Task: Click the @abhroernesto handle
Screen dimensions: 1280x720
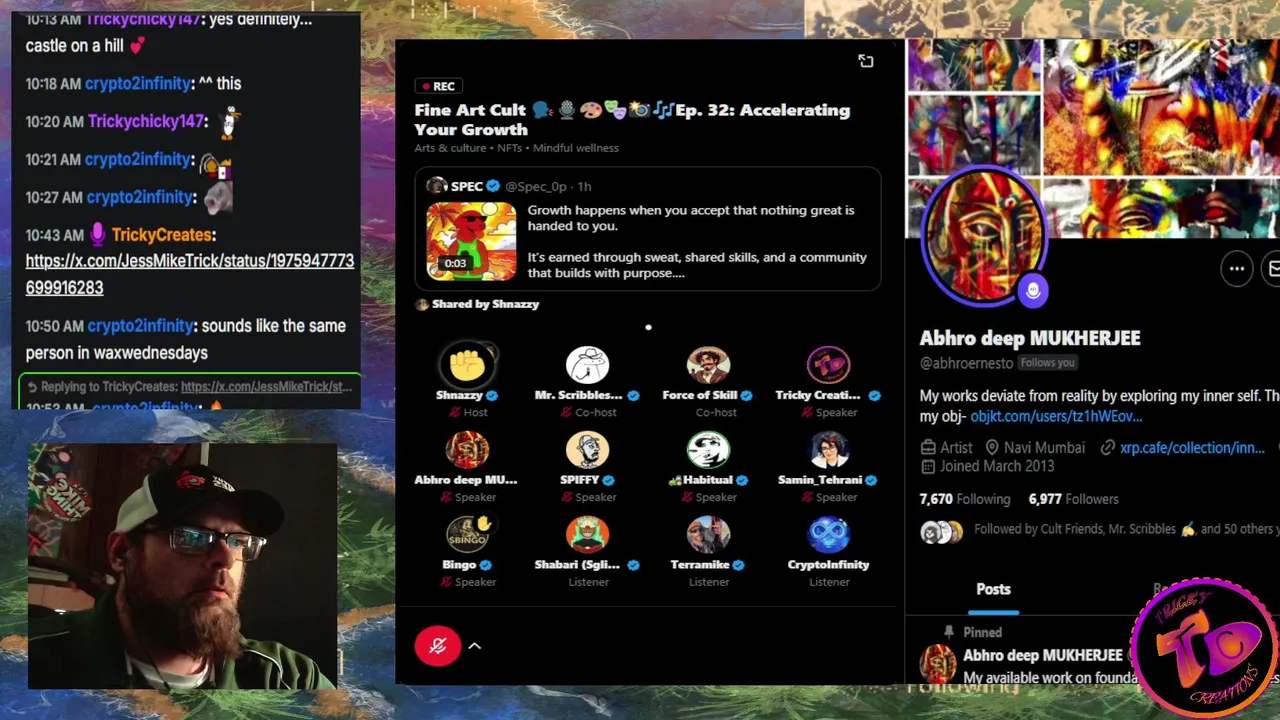Action: 966,363
